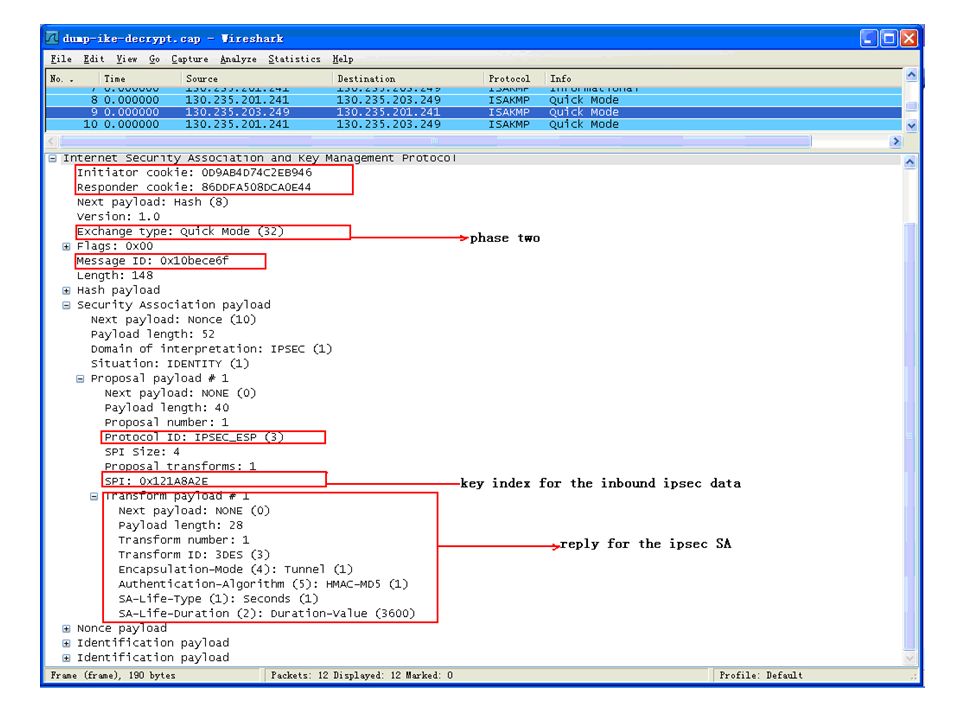The width and height of the screenshot is (960, 720).
Task: Select Payload length: 52 line
Action: point(152,334)
